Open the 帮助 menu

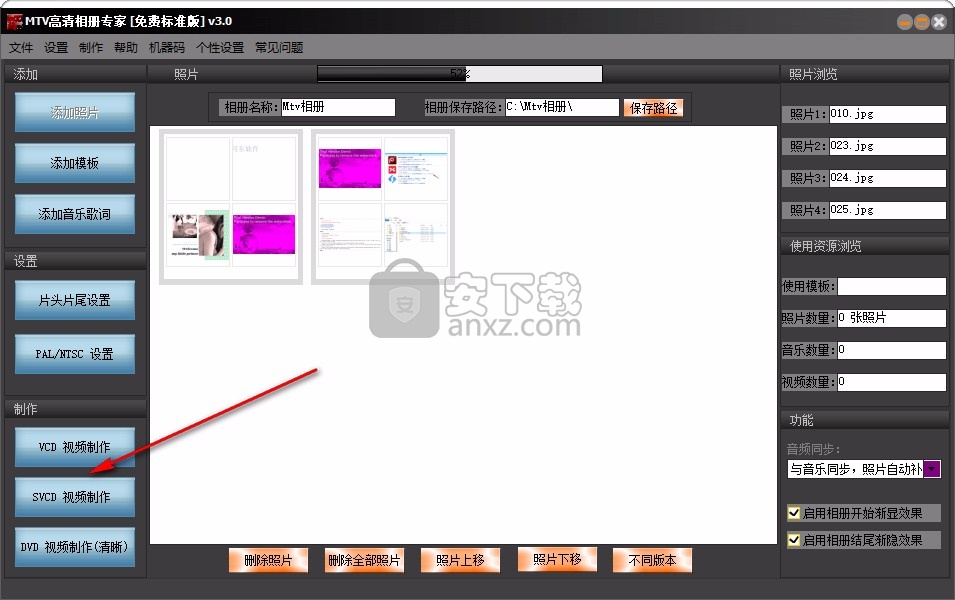pos(126,48)
